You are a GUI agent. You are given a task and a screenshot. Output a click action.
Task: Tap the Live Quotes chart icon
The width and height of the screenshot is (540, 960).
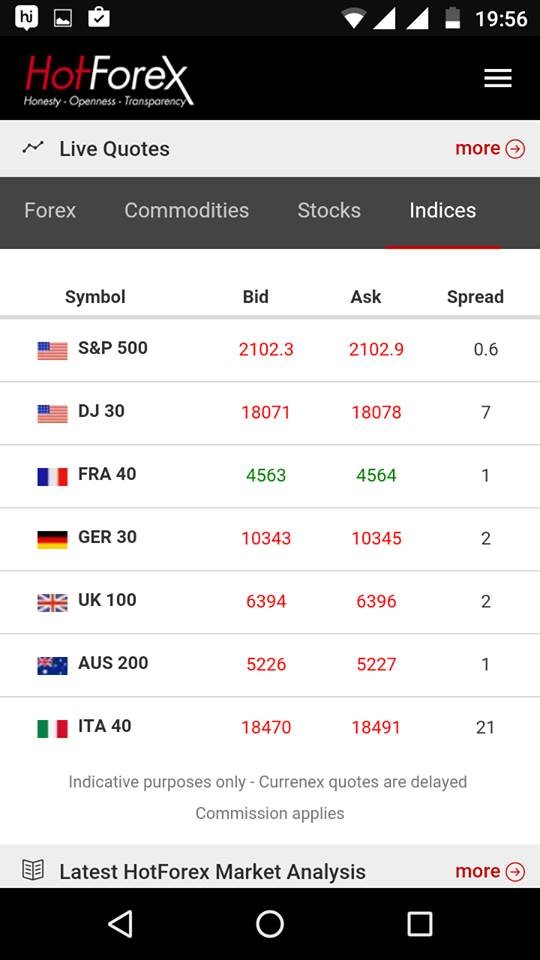tap(33, 148)
